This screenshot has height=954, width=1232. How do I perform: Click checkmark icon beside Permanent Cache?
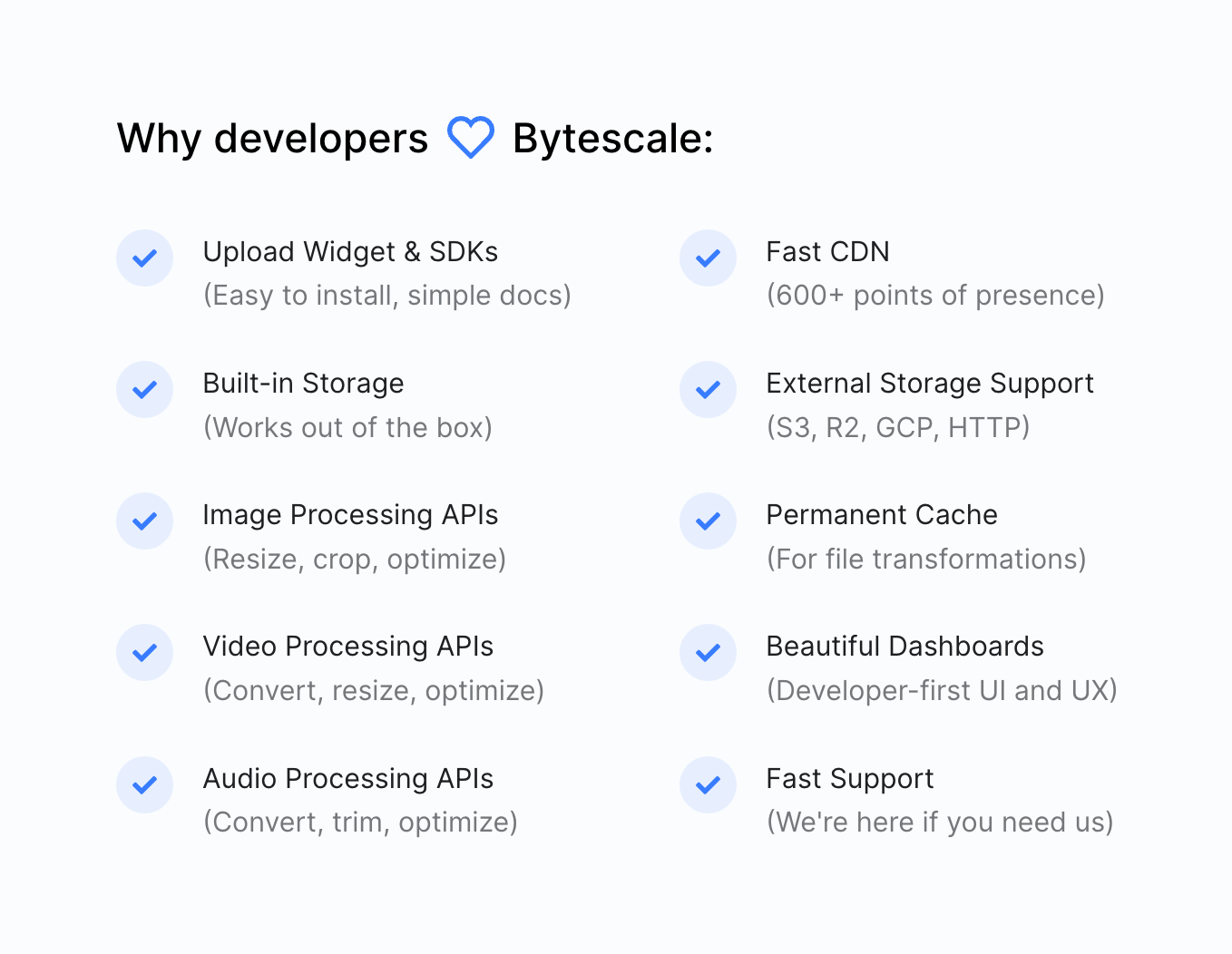708,521
